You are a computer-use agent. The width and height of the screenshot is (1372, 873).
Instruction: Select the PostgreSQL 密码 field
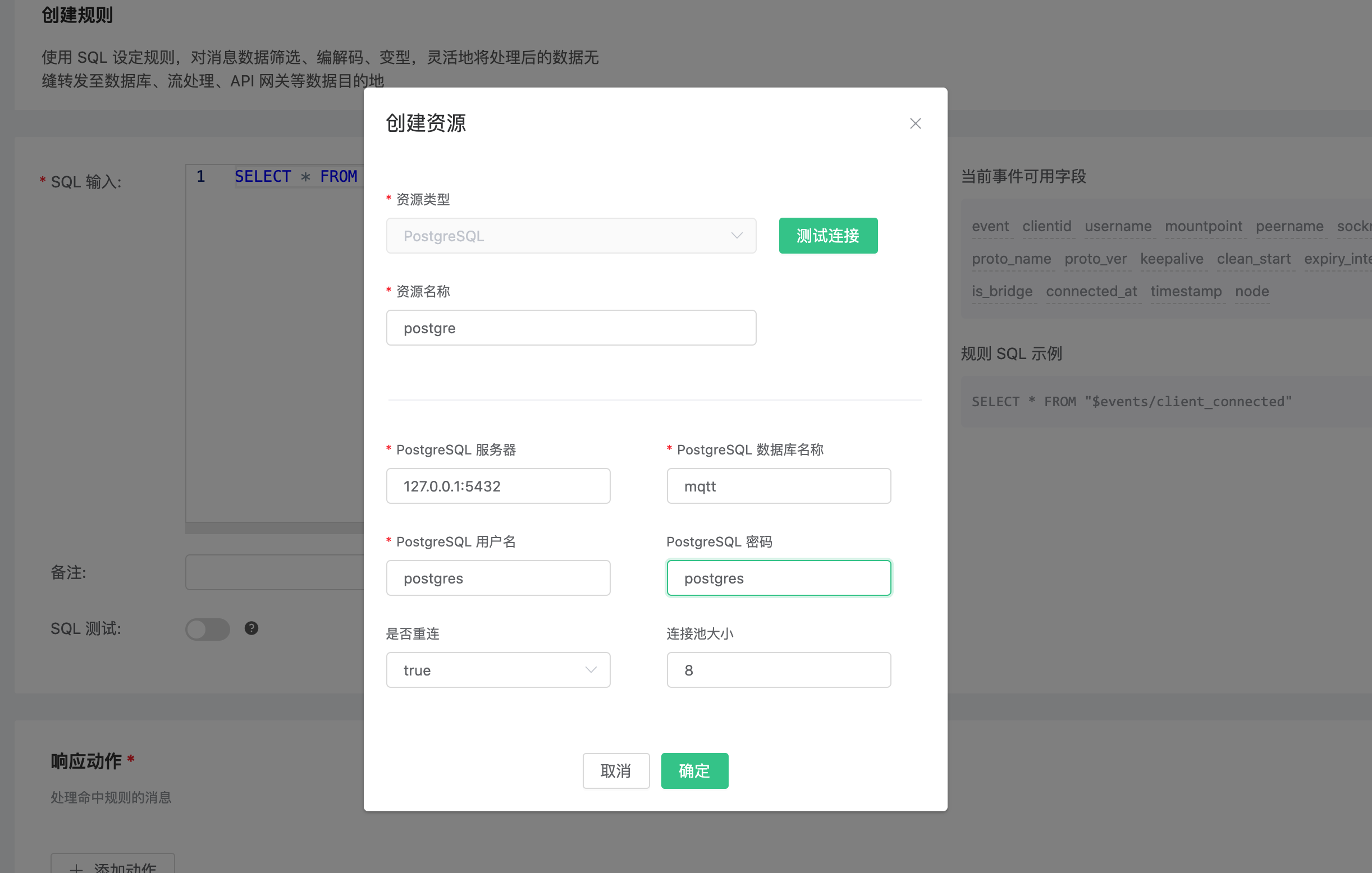pyautogui.click(x=778, y=577)
